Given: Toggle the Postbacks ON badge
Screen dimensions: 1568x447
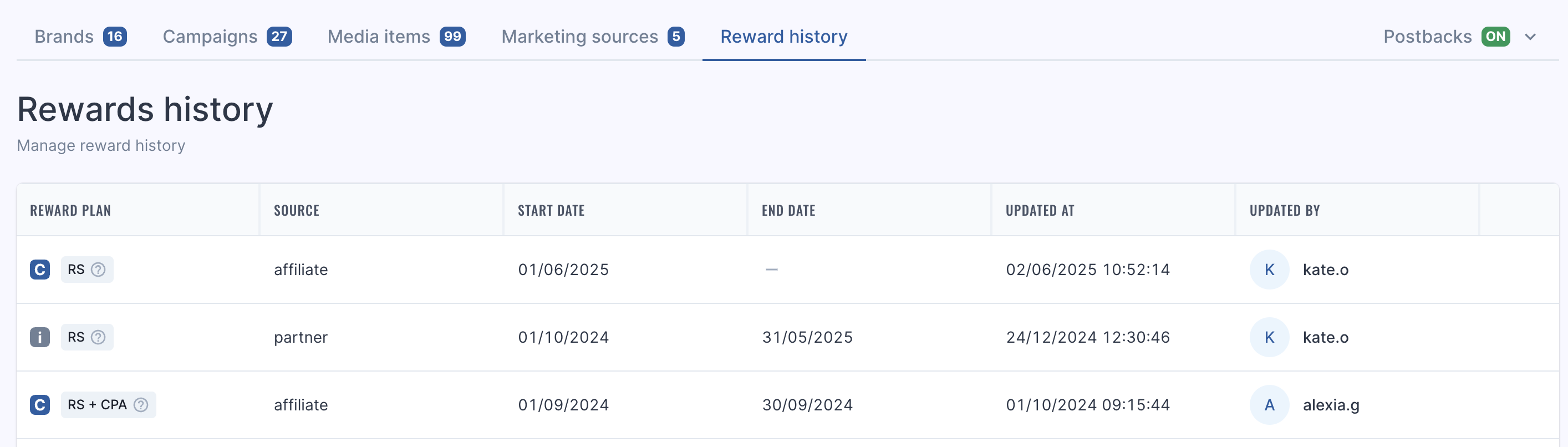Looking at the screenshot, I should pos(1495,37).
